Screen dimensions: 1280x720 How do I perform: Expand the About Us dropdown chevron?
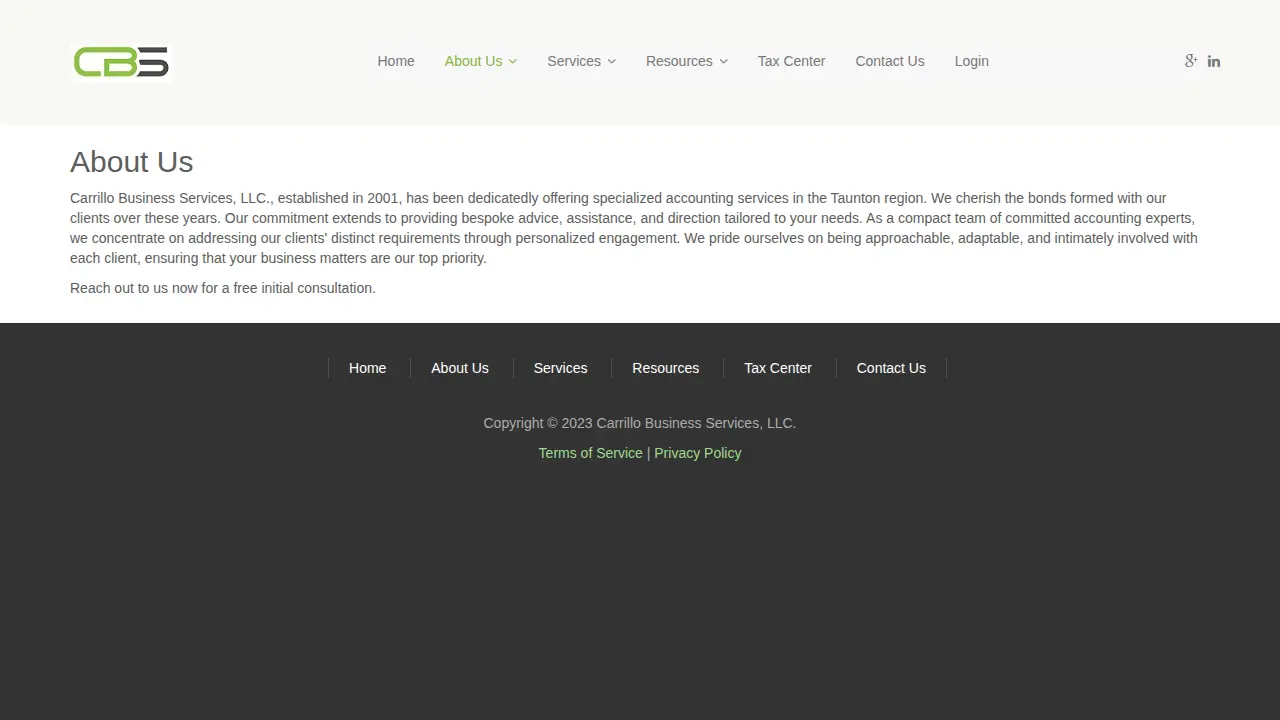coord(513,61)
